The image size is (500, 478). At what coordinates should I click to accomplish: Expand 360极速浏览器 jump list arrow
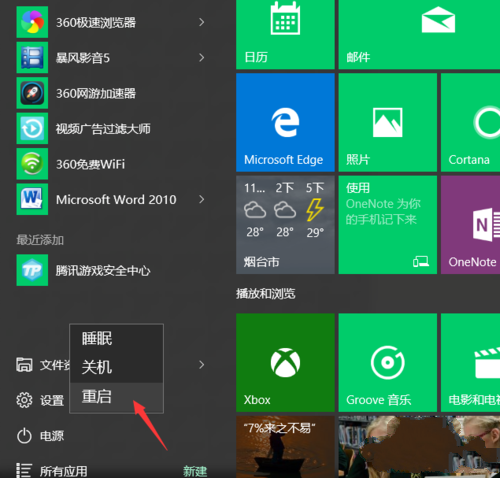pyautogui.click(x=201, y=22)
